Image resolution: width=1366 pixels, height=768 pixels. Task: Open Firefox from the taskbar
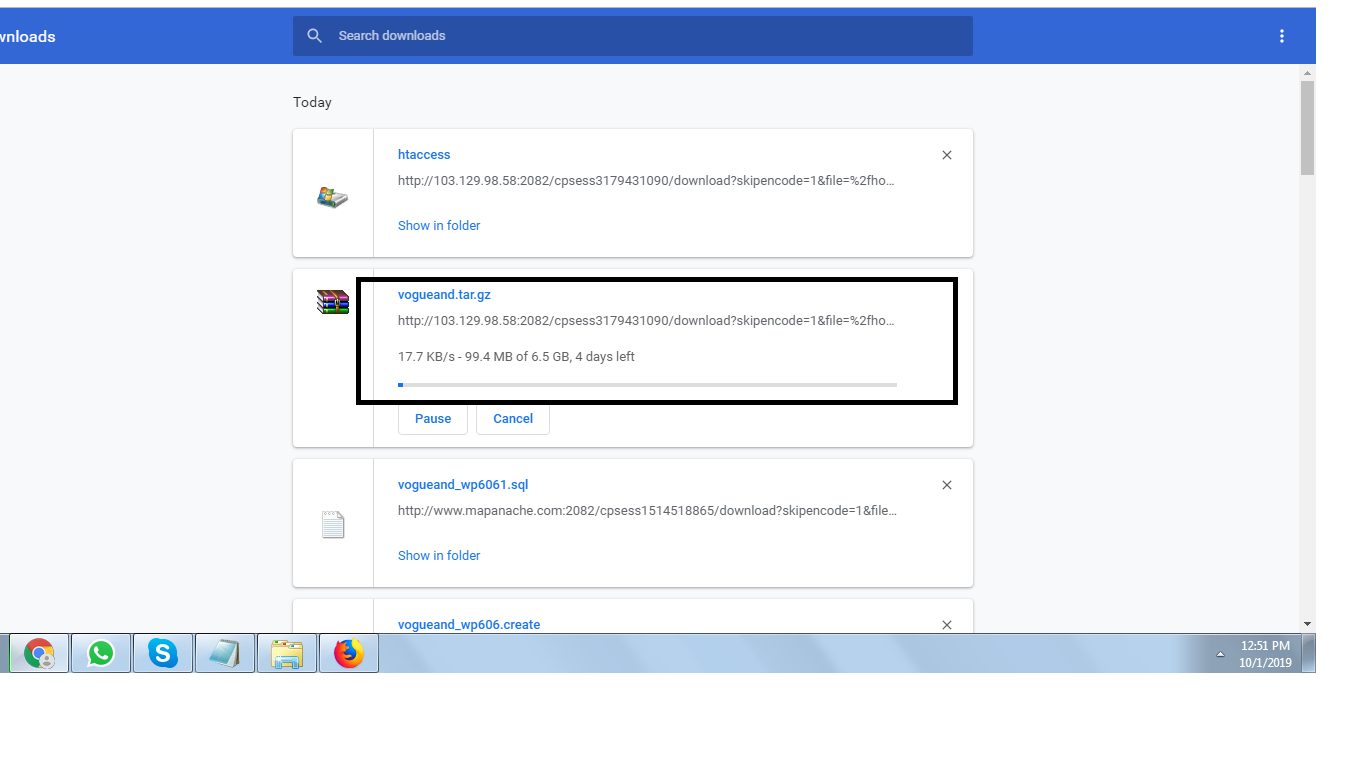349,654
